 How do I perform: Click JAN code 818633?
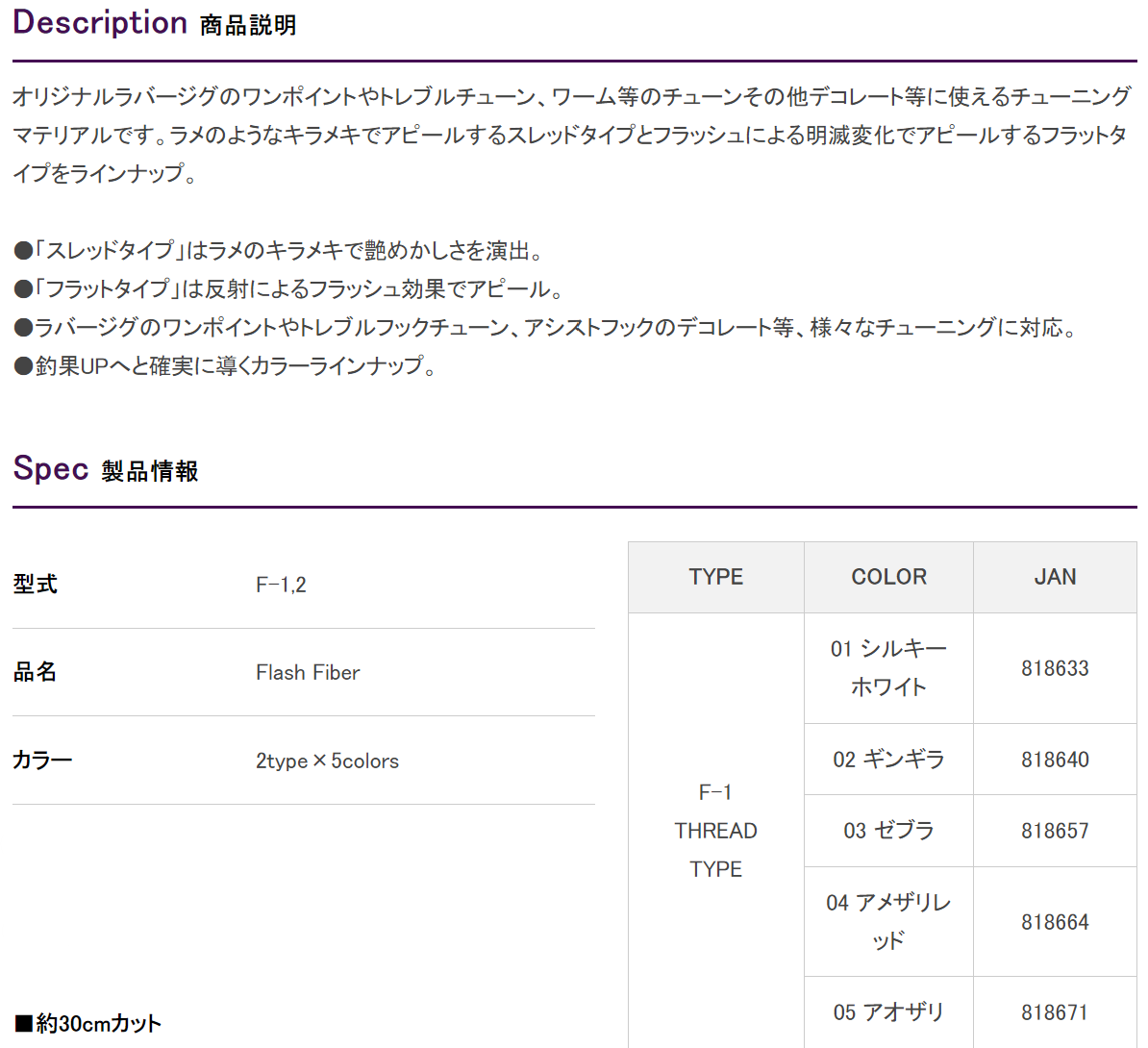(1055, 668)
